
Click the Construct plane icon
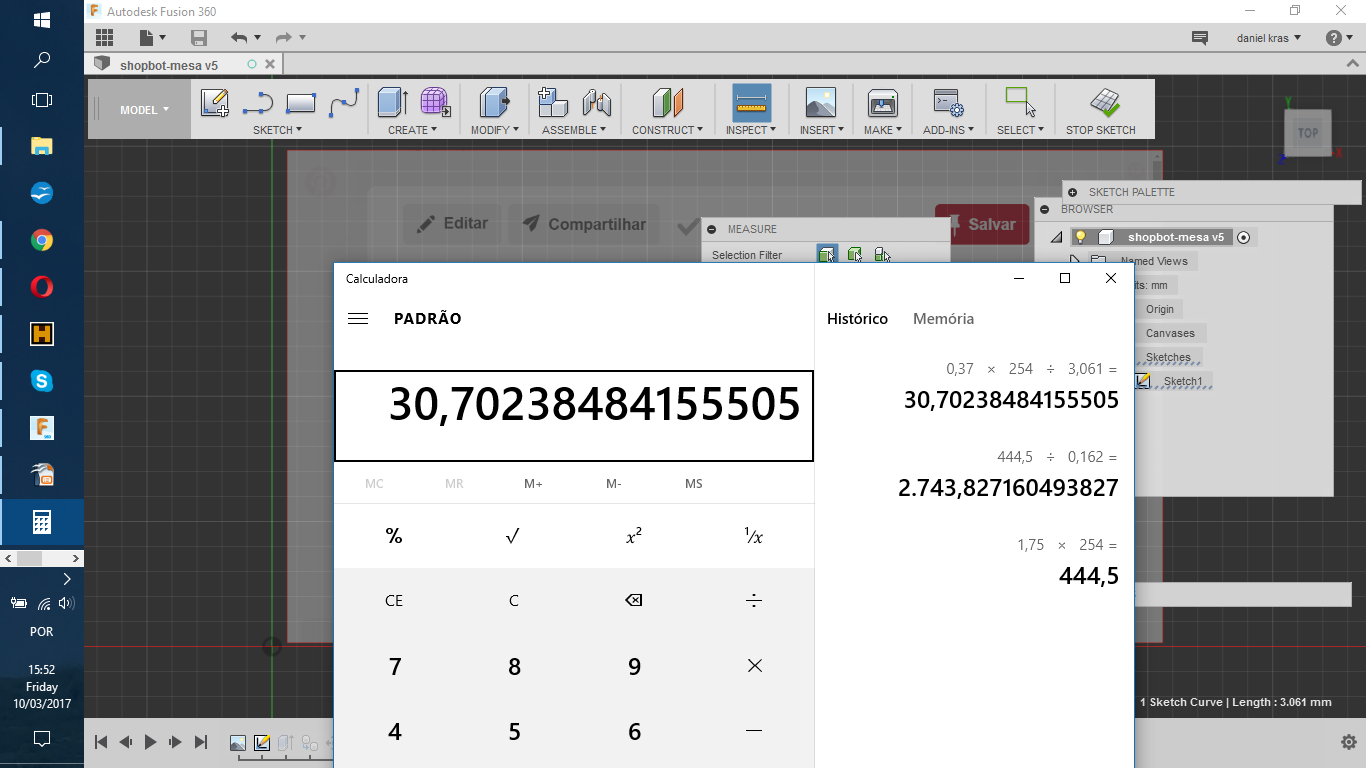click(667, 103)
